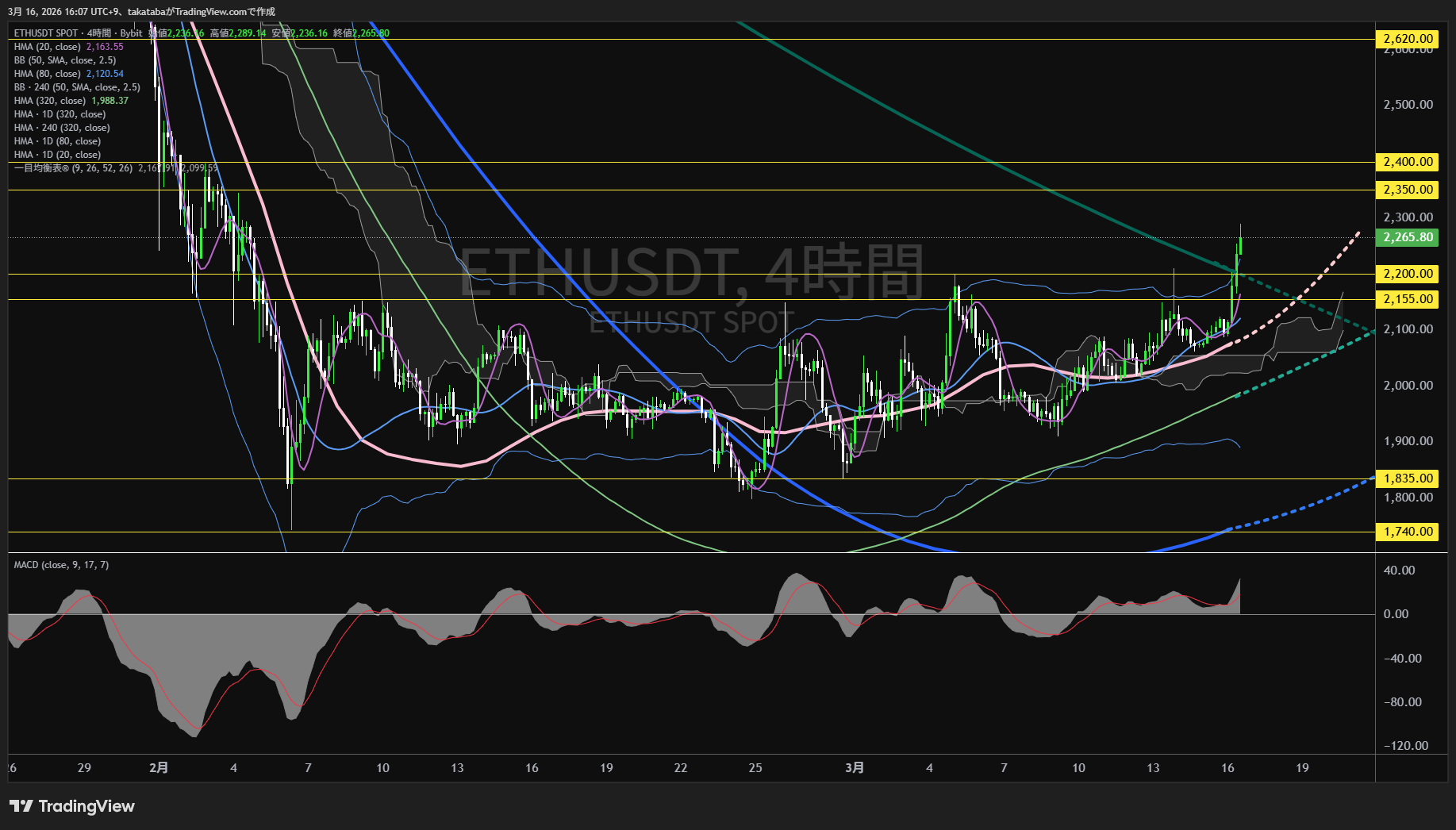Click the 2,620.00 yellow price line label
This screenshot has height=830, width=1456.
(1408, 39)
